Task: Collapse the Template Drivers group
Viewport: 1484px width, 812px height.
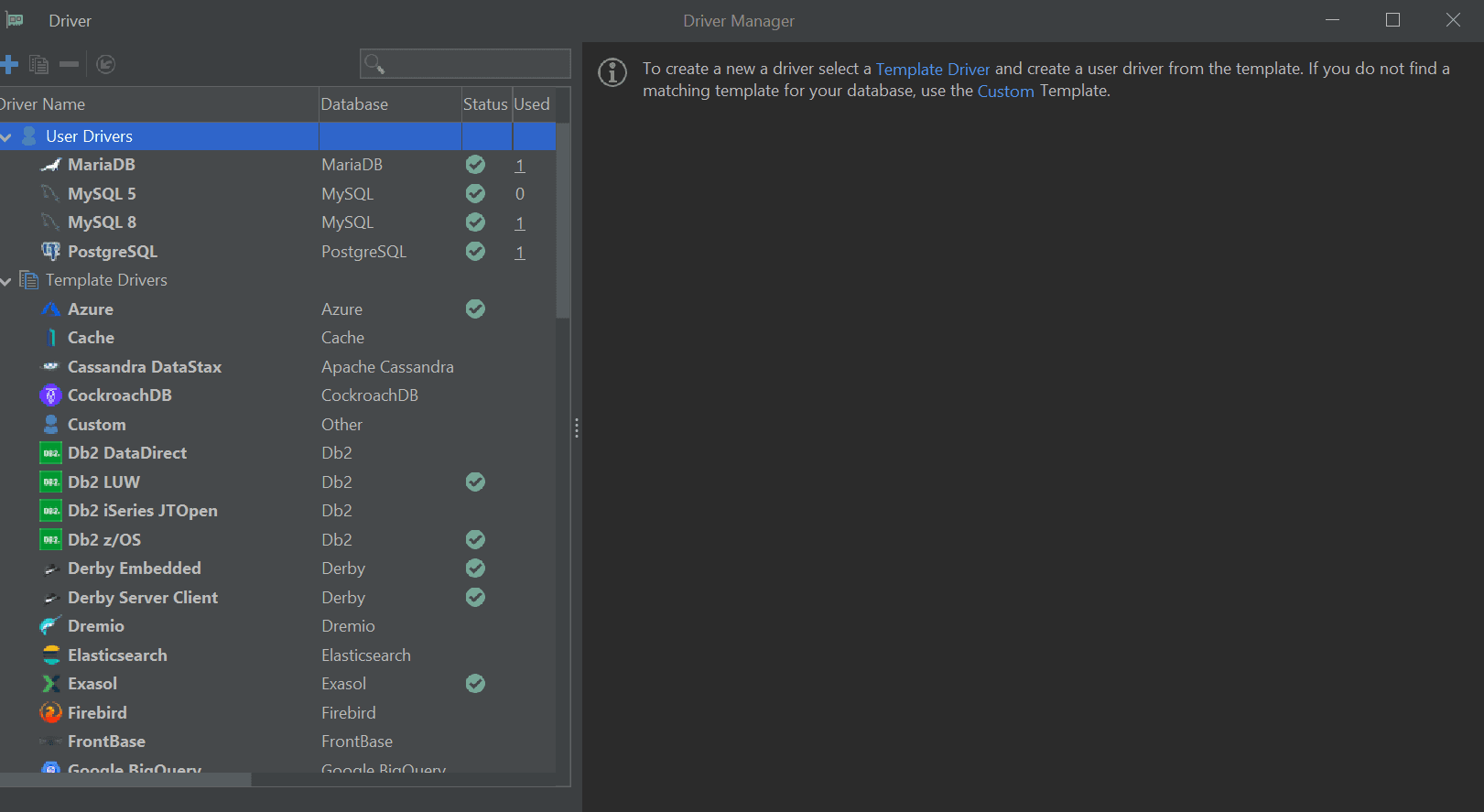Action: pyautogui.click(x=6, y=281)
